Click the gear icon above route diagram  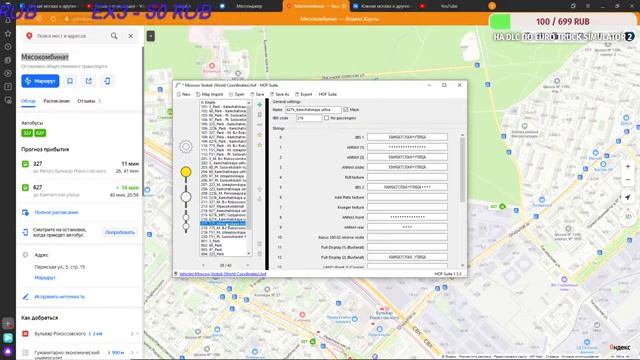click(186, 146)
